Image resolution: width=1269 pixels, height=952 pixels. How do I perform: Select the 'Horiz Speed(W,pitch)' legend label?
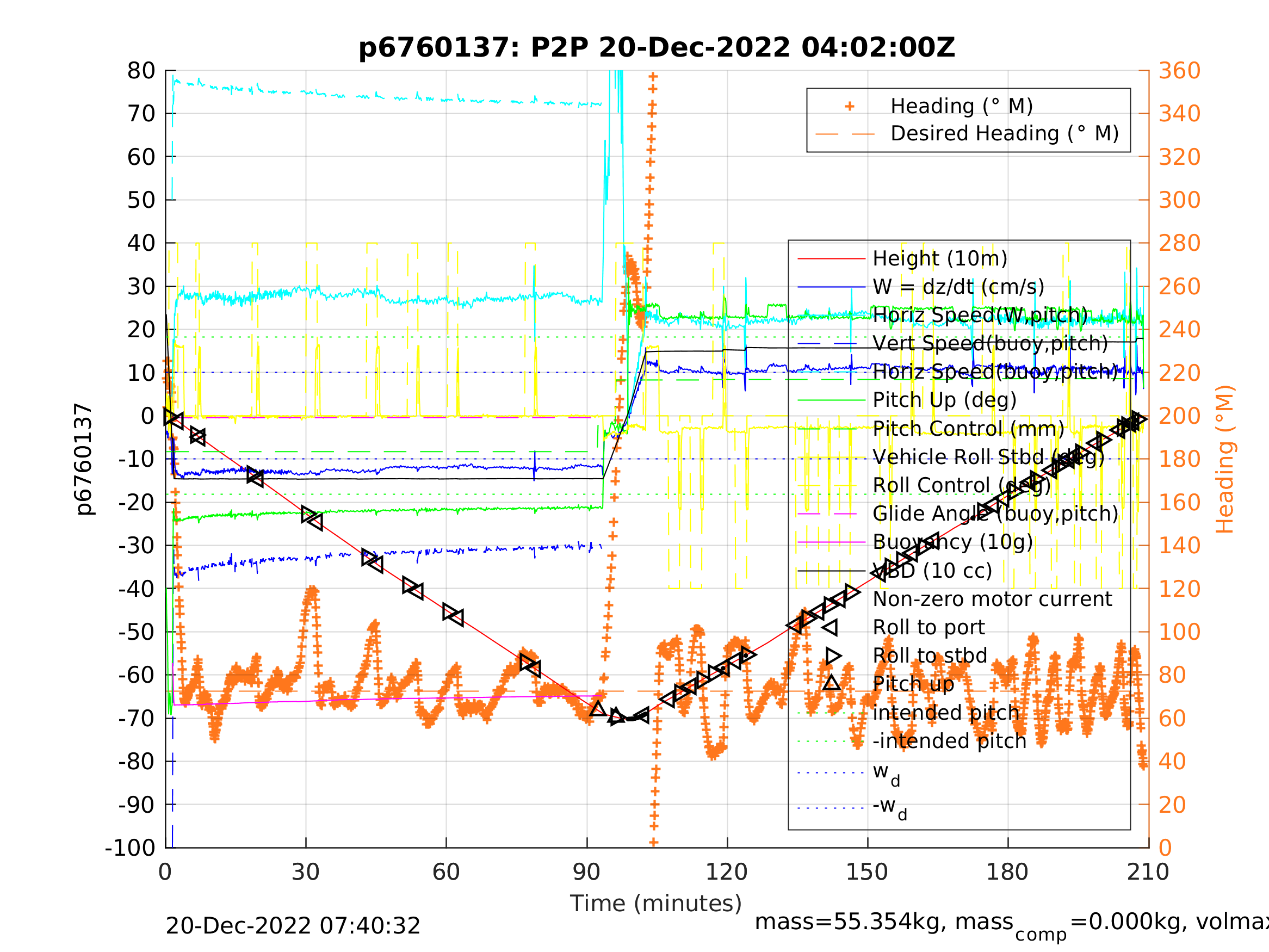pyautogui.click(x=980, y=315)
